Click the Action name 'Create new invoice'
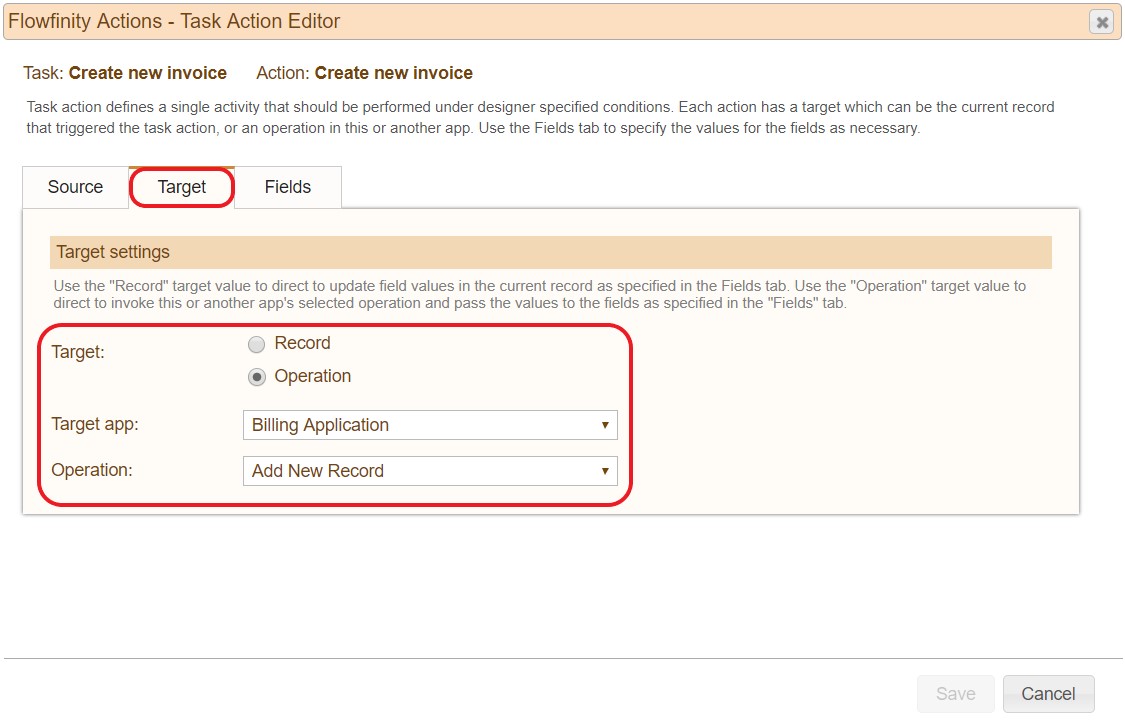1125x727 pixels. pos(393,73)
